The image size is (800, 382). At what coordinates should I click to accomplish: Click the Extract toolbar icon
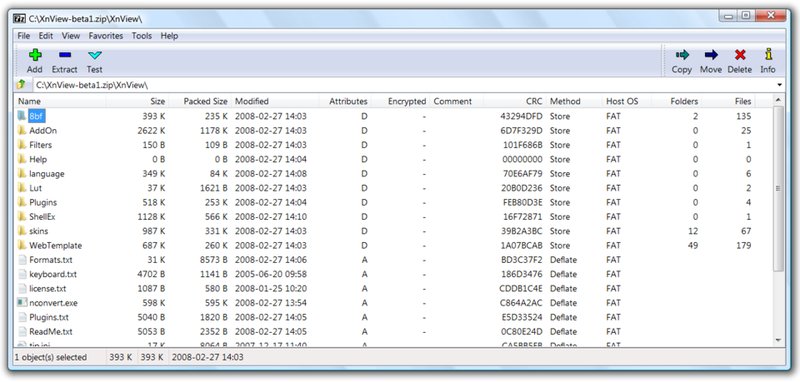(x=65, y=55)
